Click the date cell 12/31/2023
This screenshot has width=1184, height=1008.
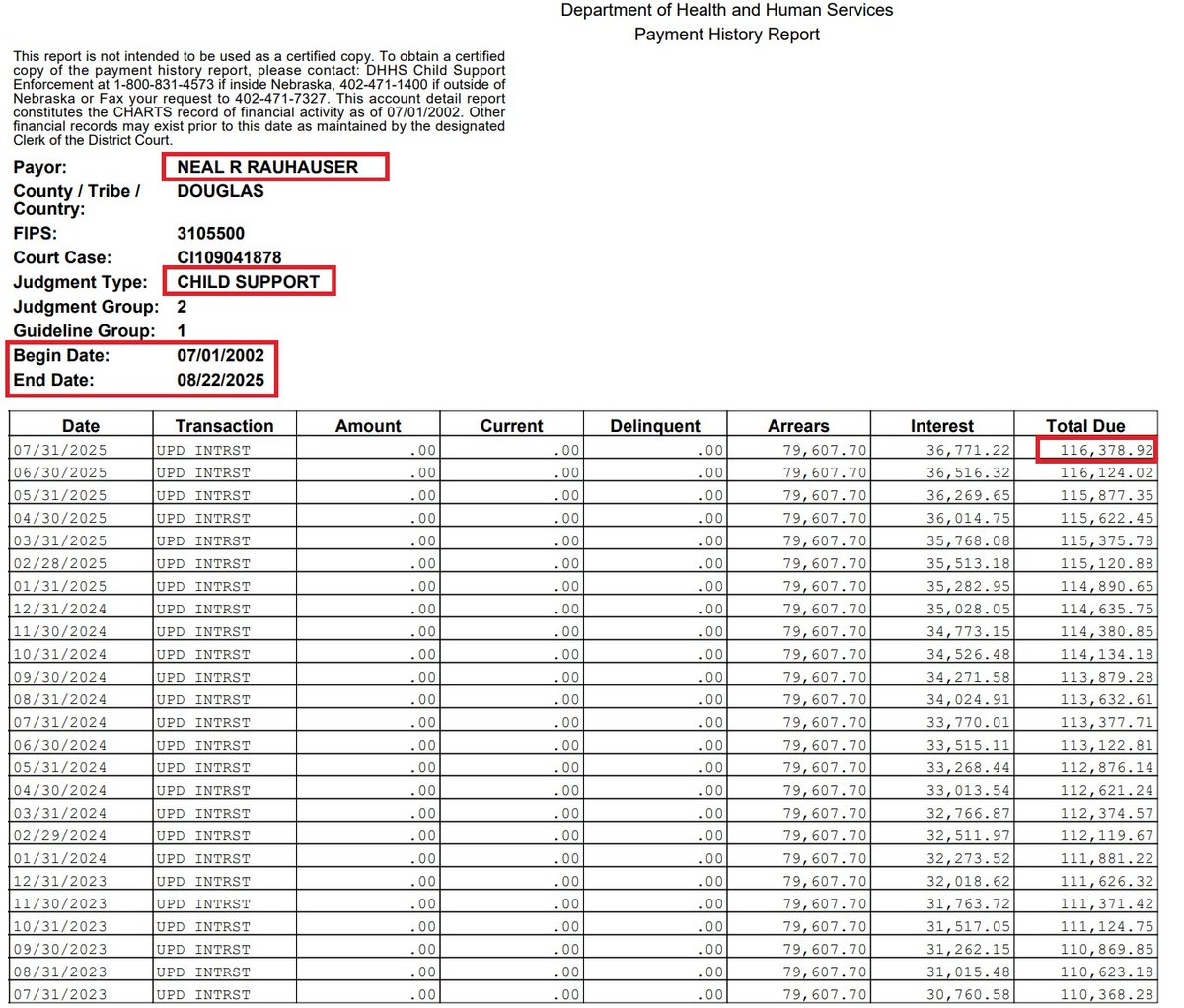coord(60,881)
